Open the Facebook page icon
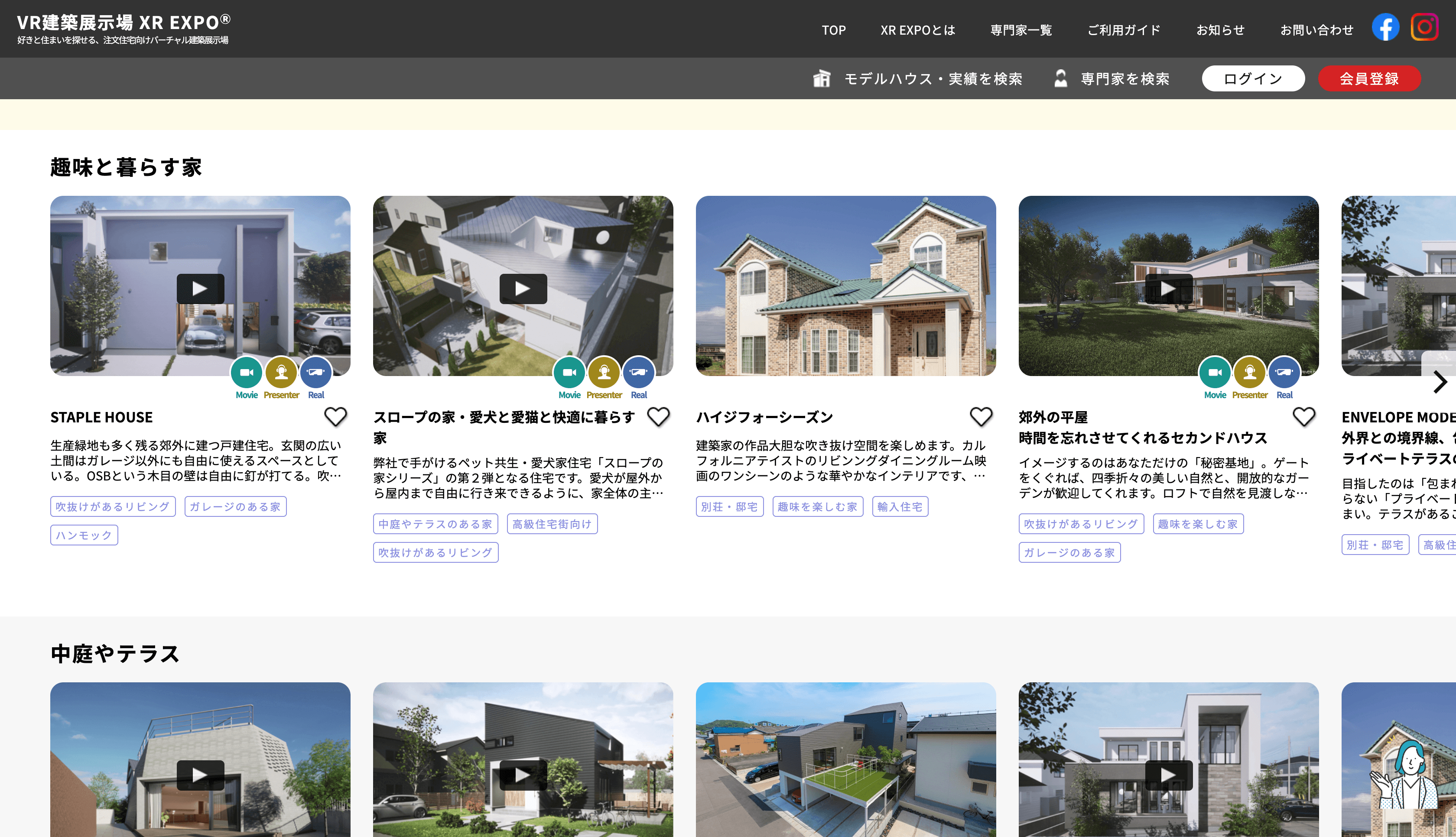1456x837 pixels. coord(1385,28)
